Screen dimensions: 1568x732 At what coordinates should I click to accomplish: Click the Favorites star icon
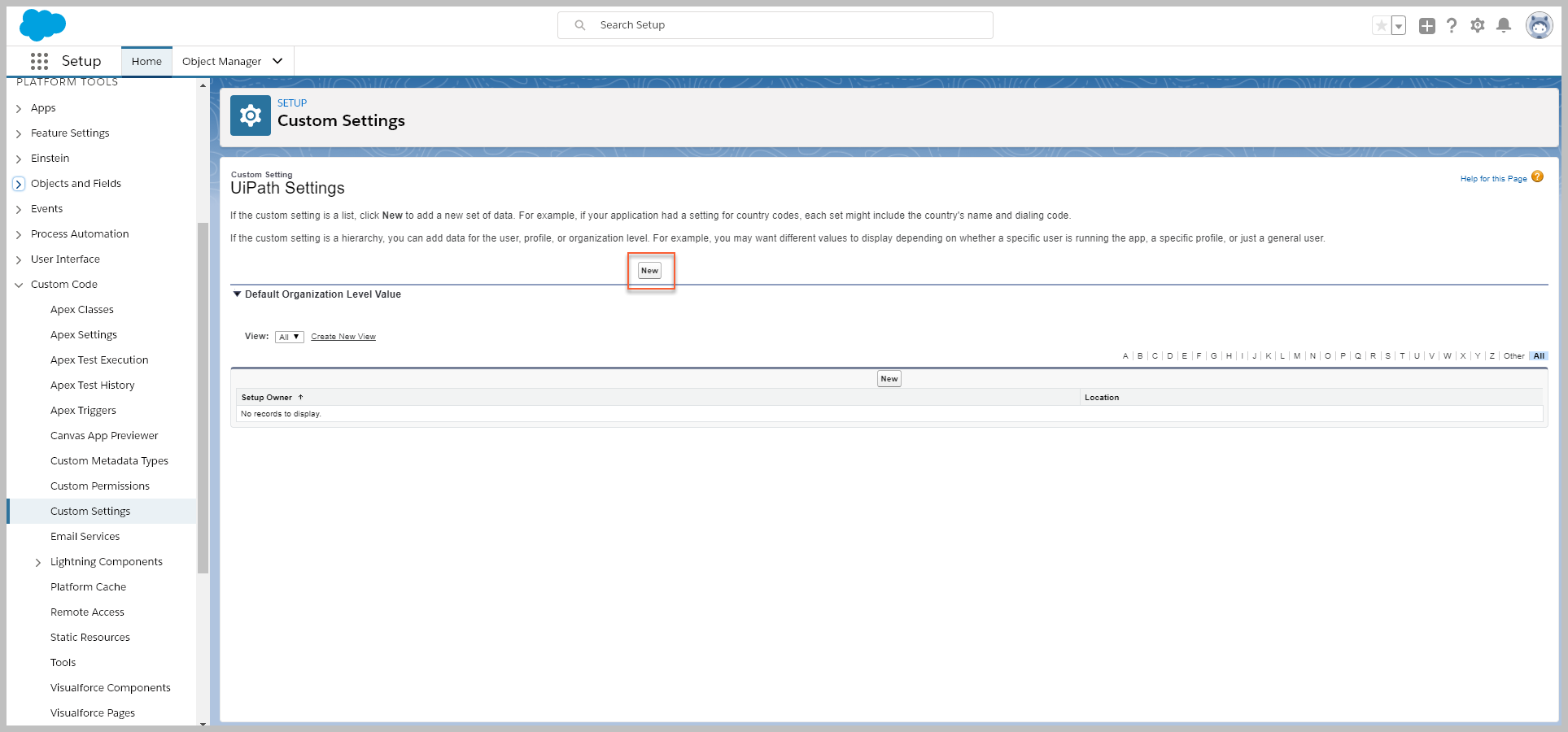(x=1381, y=26)
